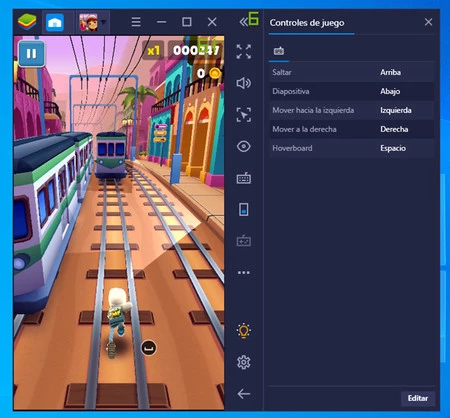Screen dimensions: 450x418
Task: Toggle on-screen controls eye icon
Action: [x=244, y=146]
